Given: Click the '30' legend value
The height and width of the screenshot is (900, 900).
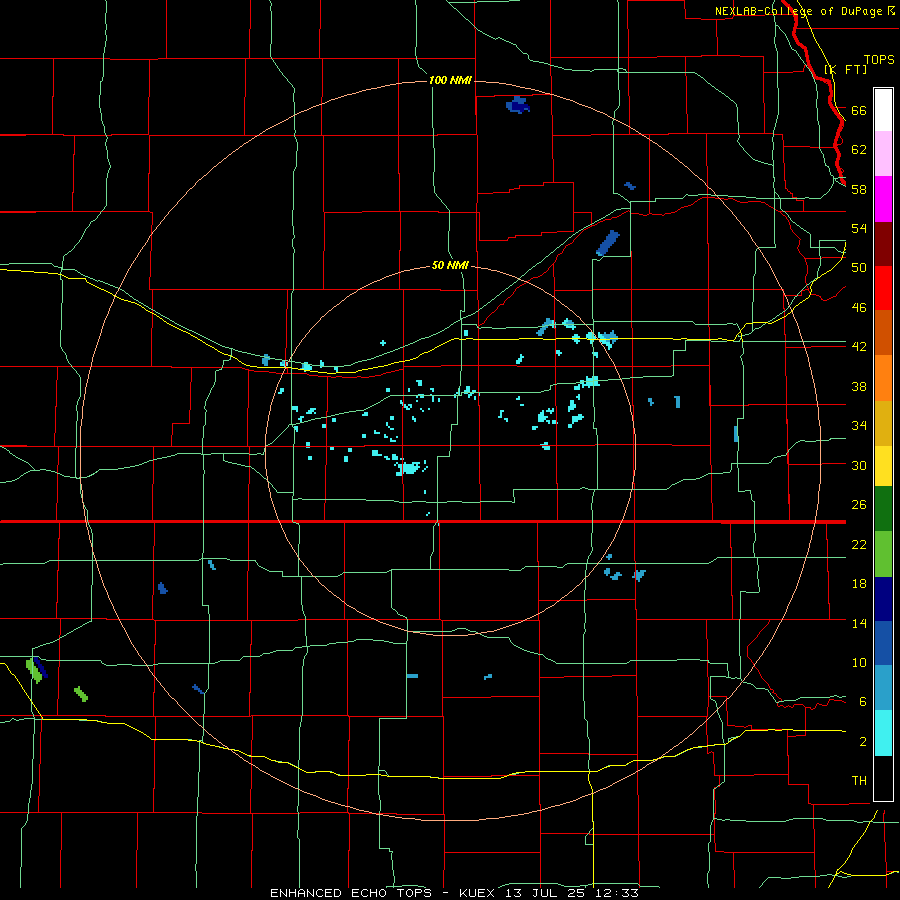Looking at the screenshot, I should [859, 465].
